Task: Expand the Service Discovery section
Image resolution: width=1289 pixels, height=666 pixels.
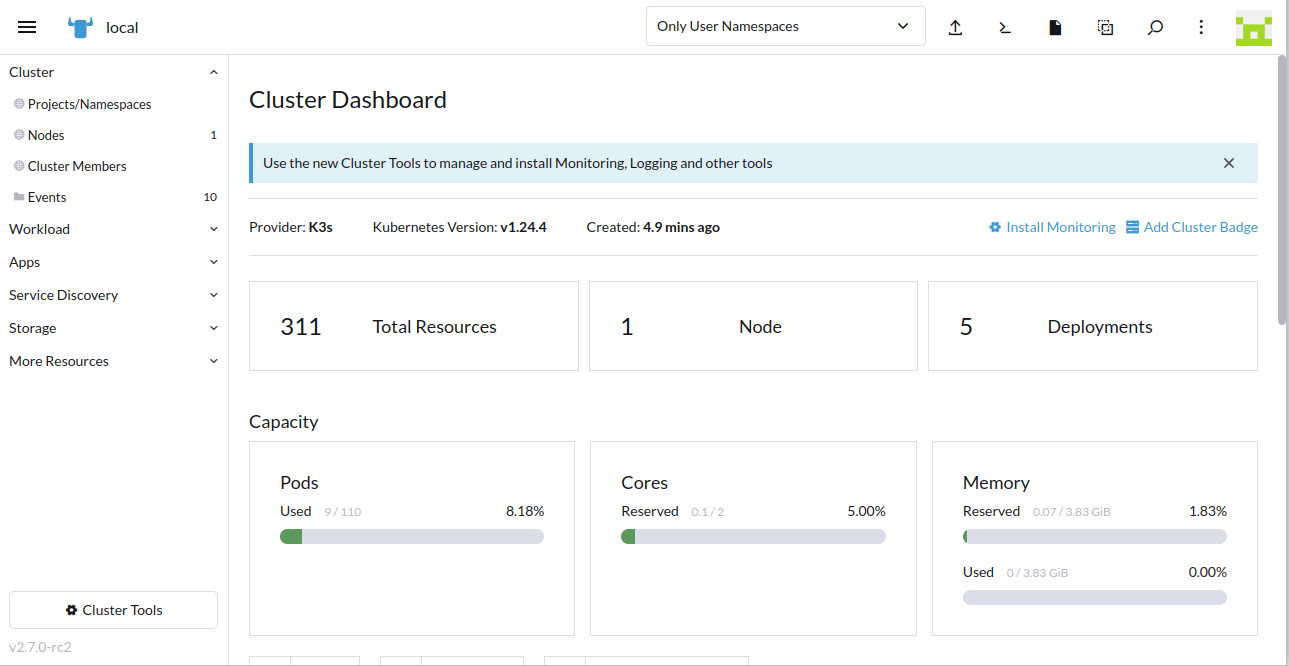Action: click(x=113, y=295)
